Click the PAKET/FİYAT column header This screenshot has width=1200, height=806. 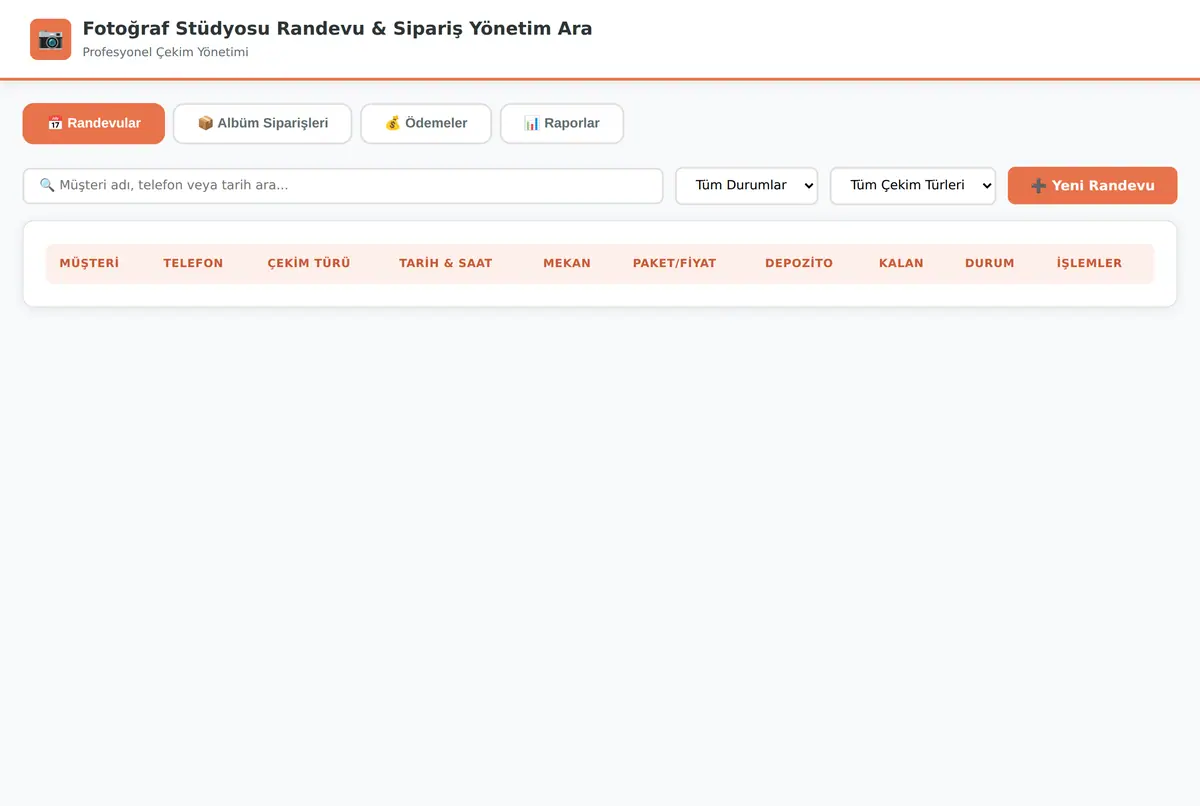pyautogui.click(x=675, y=263)
